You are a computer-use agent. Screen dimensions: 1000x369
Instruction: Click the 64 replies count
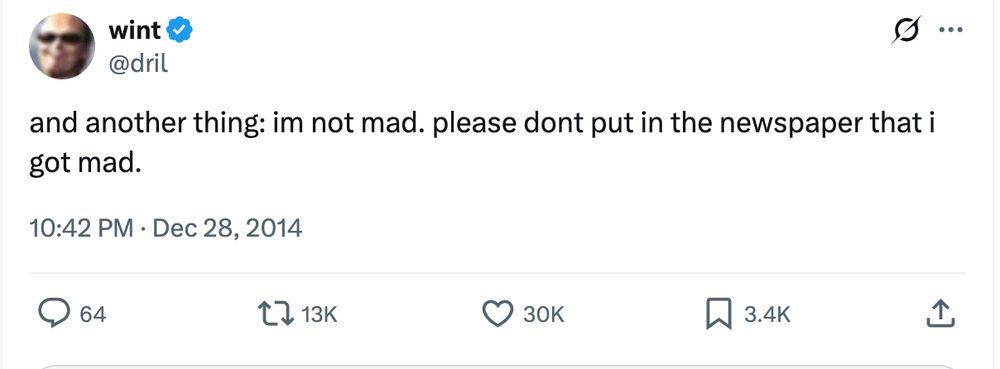93,314
